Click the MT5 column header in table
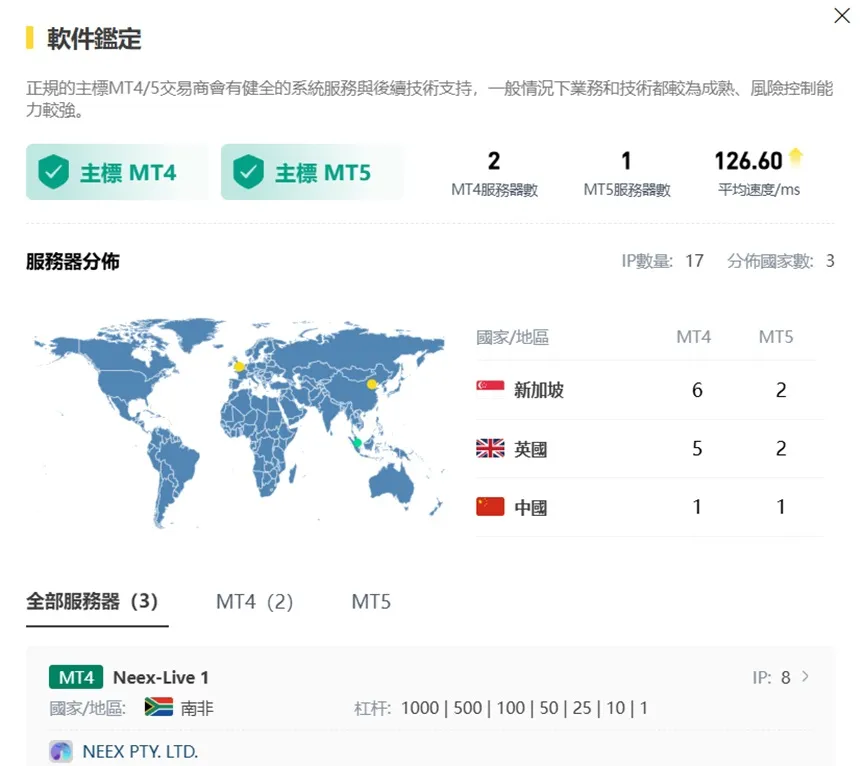 [776, 336]
